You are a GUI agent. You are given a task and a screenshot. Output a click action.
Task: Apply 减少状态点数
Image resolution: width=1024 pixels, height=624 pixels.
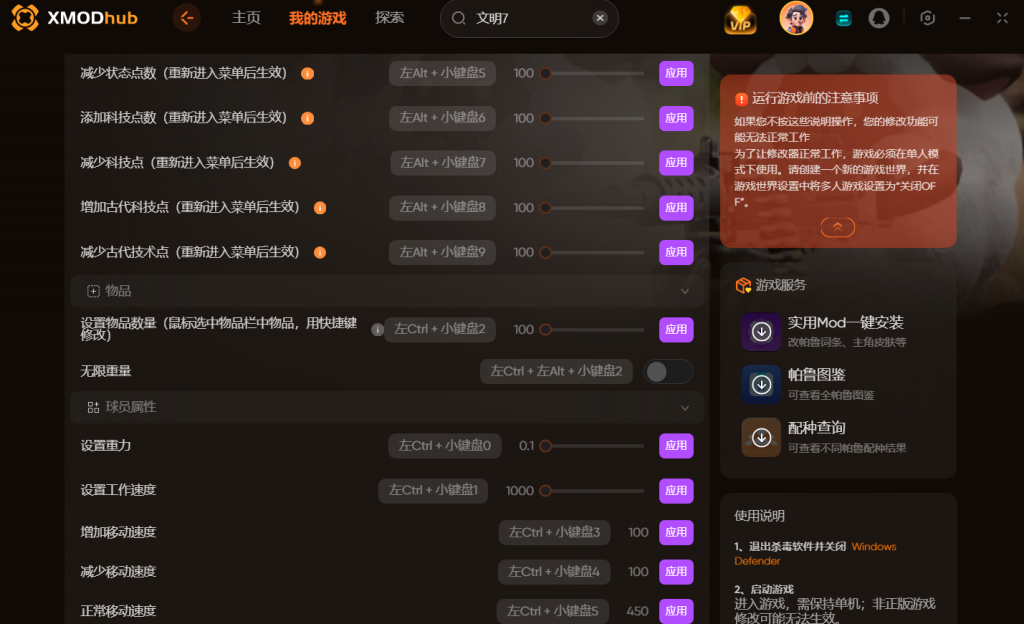pyautogui.click(x=676, y=73)
